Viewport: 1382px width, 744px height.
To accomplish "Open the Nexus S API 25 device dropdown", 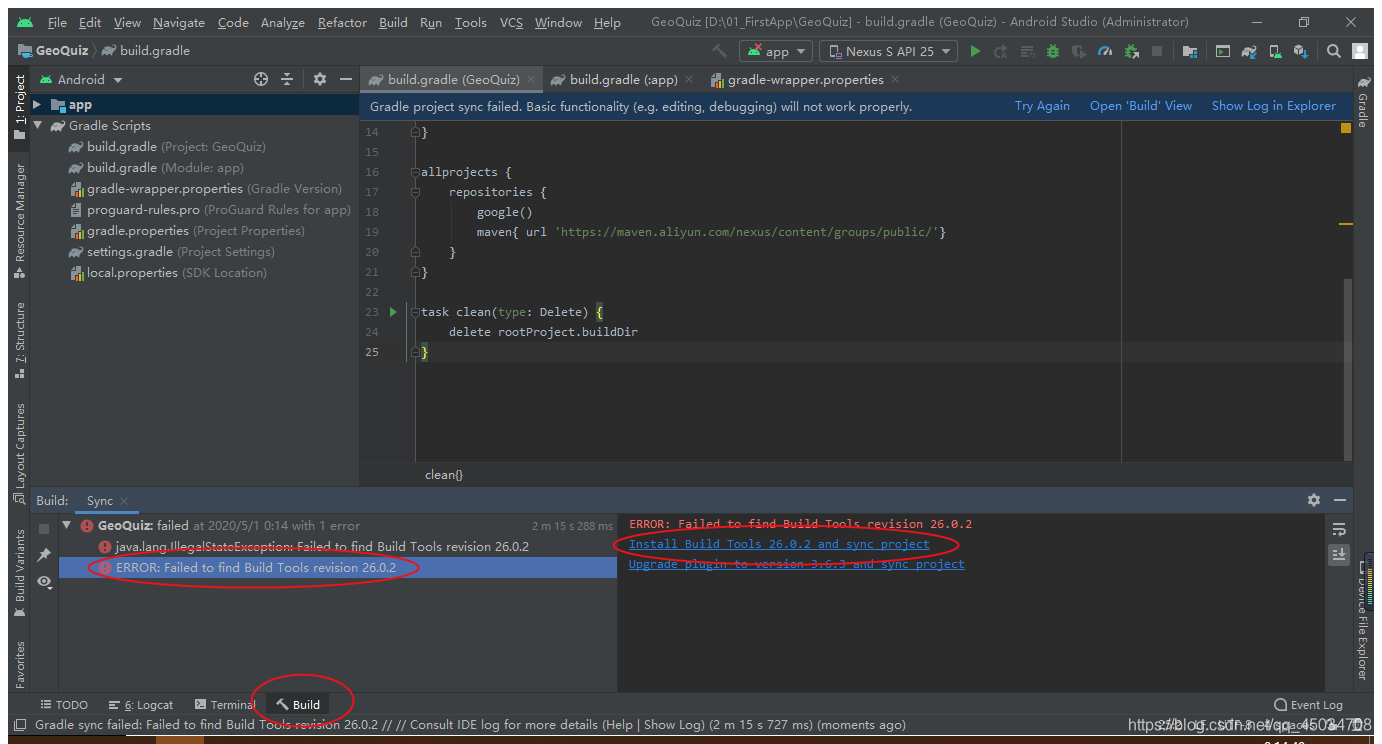I will (888, 50).
